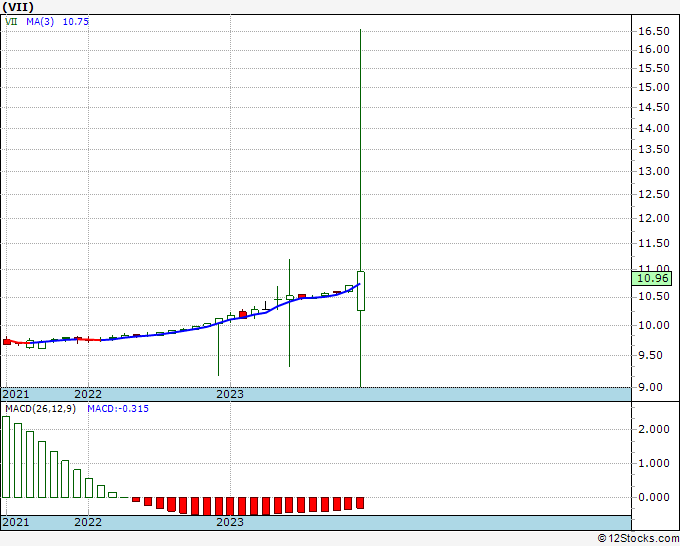Viewport: 680px width, 546px height.
Task: Click the 10.75 moving average value
Action: pos(75,21)
